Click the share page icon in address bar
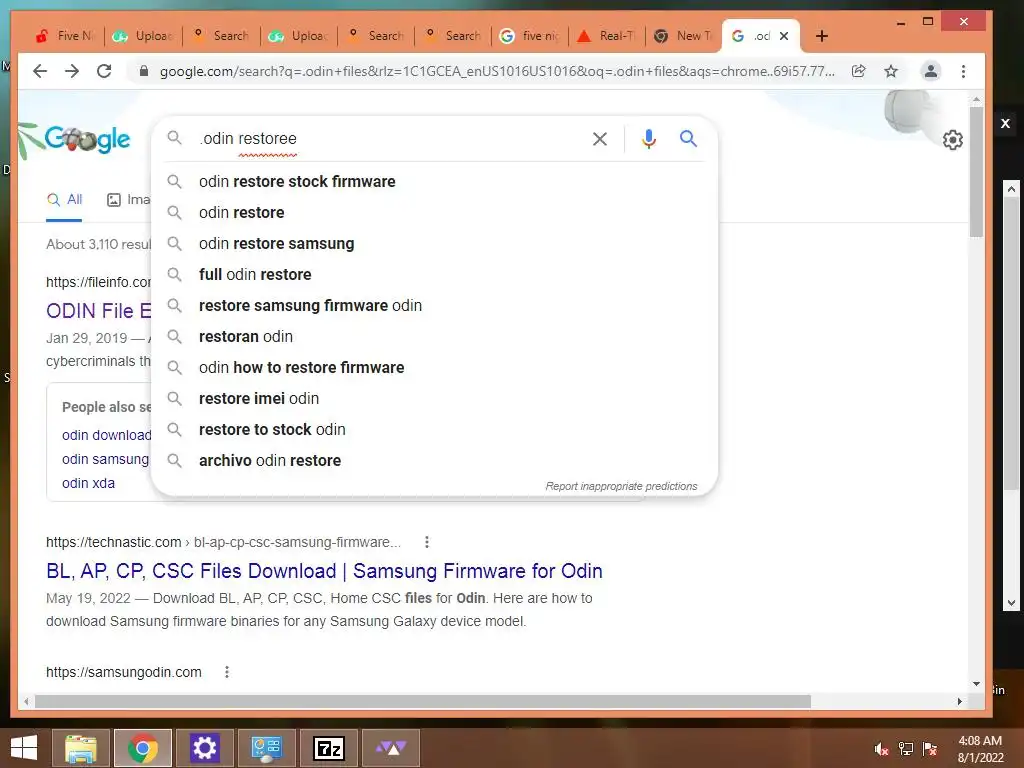The image size is (1024, 768). tap(859, 71)
